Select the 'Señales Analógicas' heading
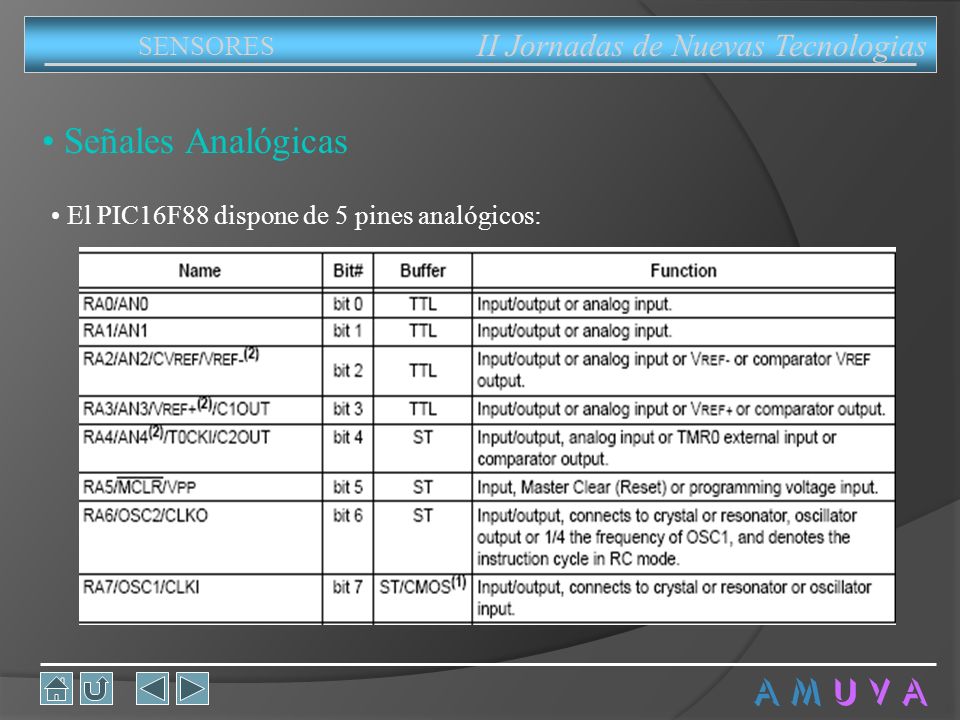The image size is (960, 720). point(206,141)
